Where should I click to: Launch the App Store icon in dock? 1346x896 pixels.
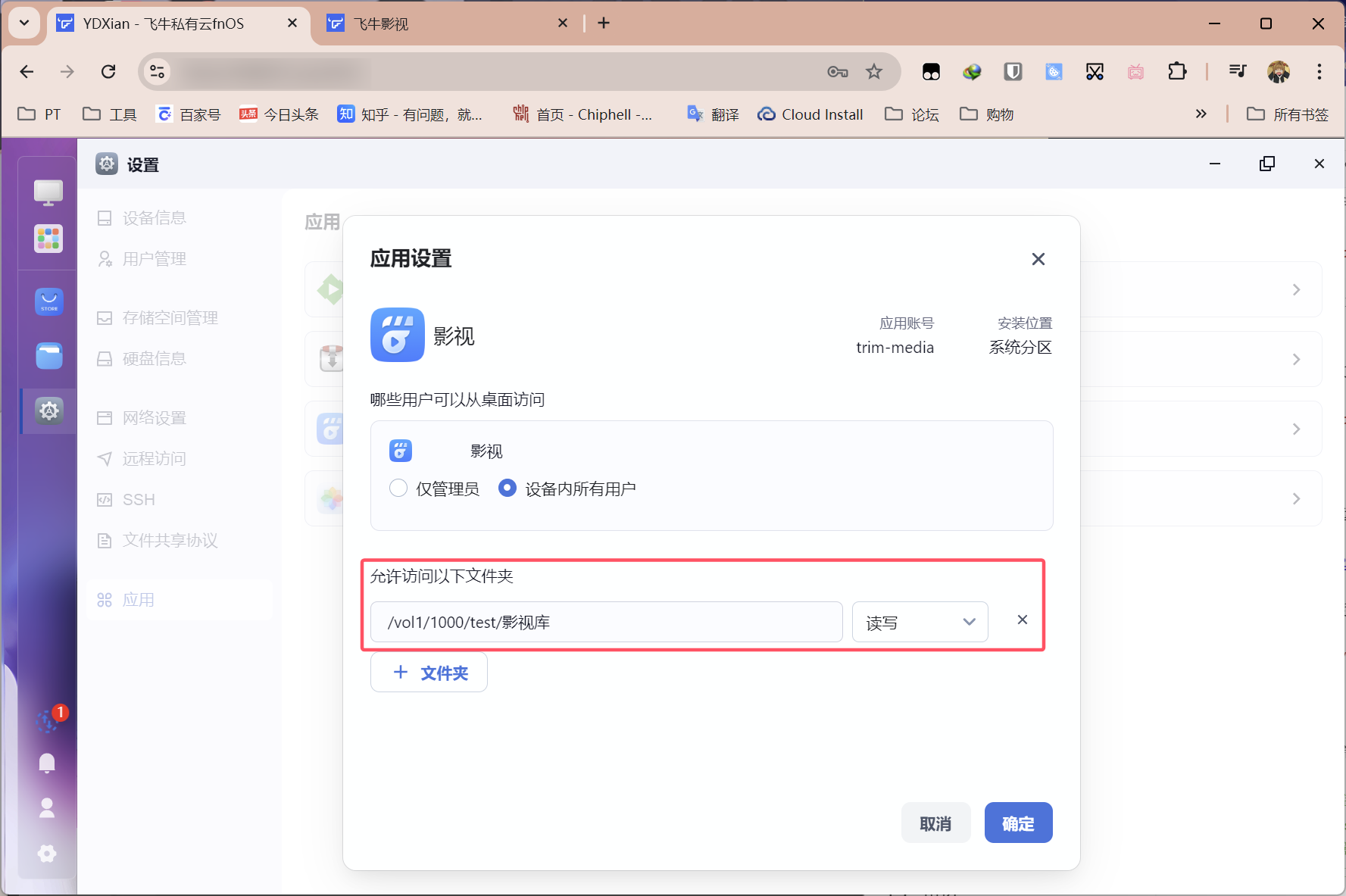click(x=48, y=301)
